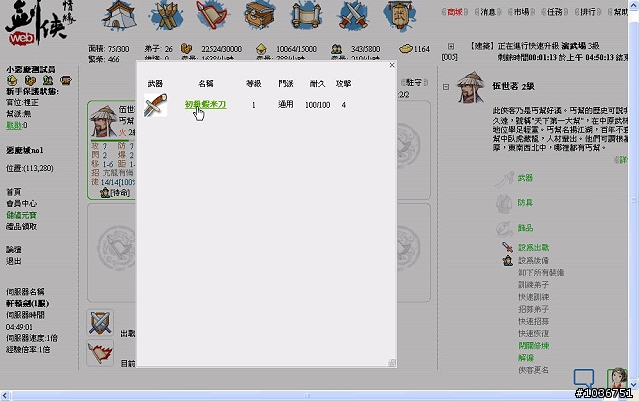Click the 快速訓練 option
This screenshot has width=639, height=401.
click(533, 297)
